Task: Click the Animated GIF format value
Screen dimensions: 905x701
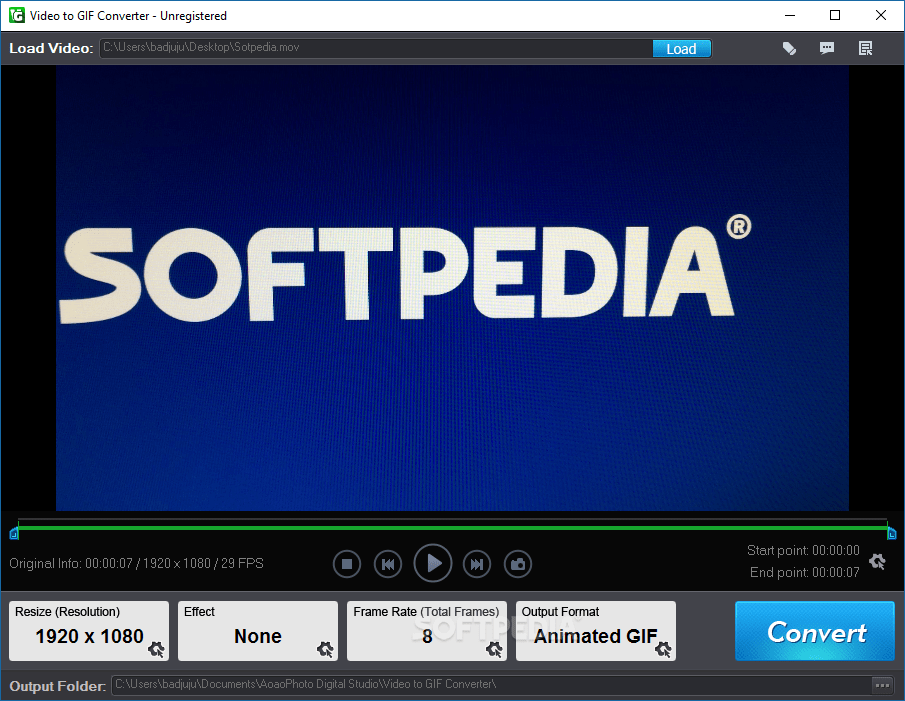Action: 595,636
